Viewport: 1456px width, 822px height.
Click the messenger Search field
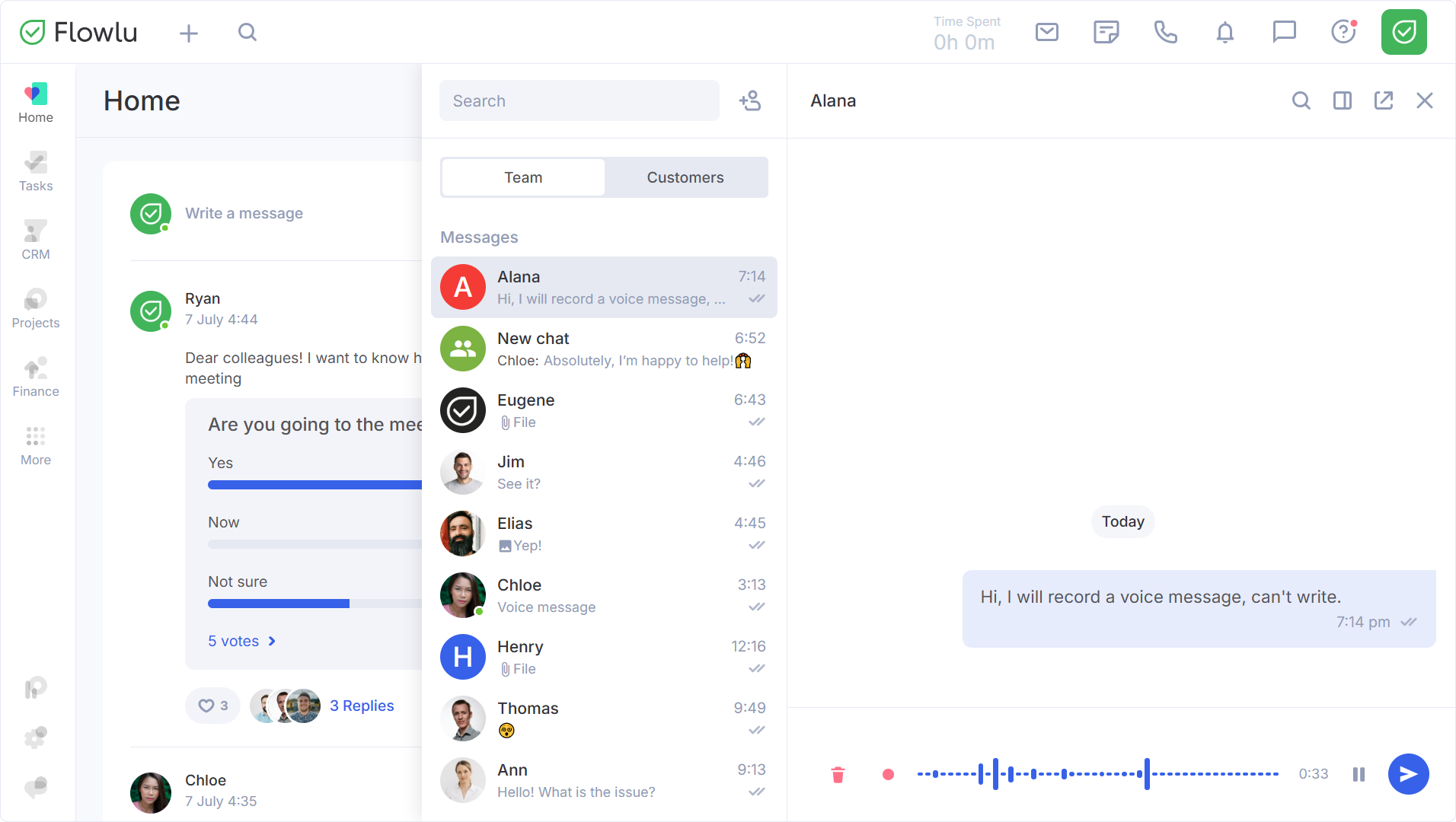tap(580, 100)
